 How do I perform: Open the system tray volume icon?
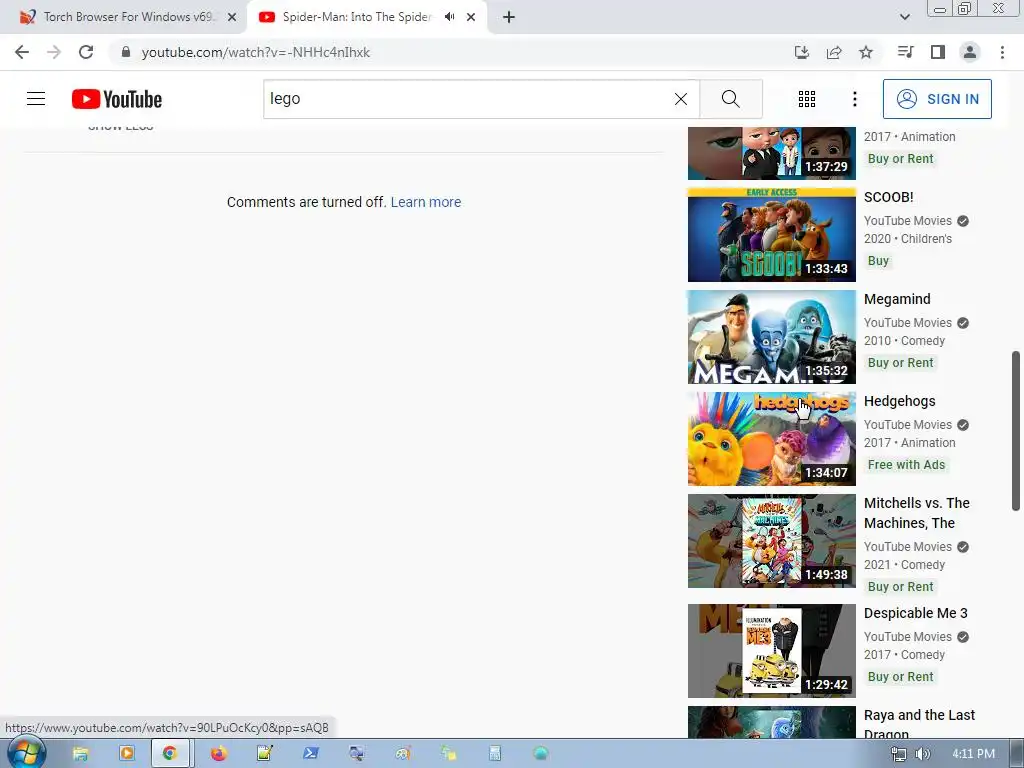(922, 754)
